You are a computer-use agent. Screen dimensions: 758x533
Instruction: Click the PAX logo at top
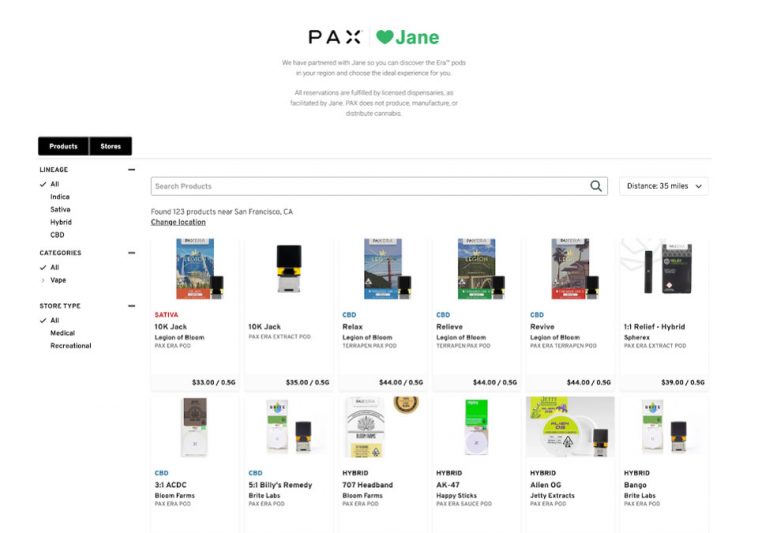click(334, 37)
